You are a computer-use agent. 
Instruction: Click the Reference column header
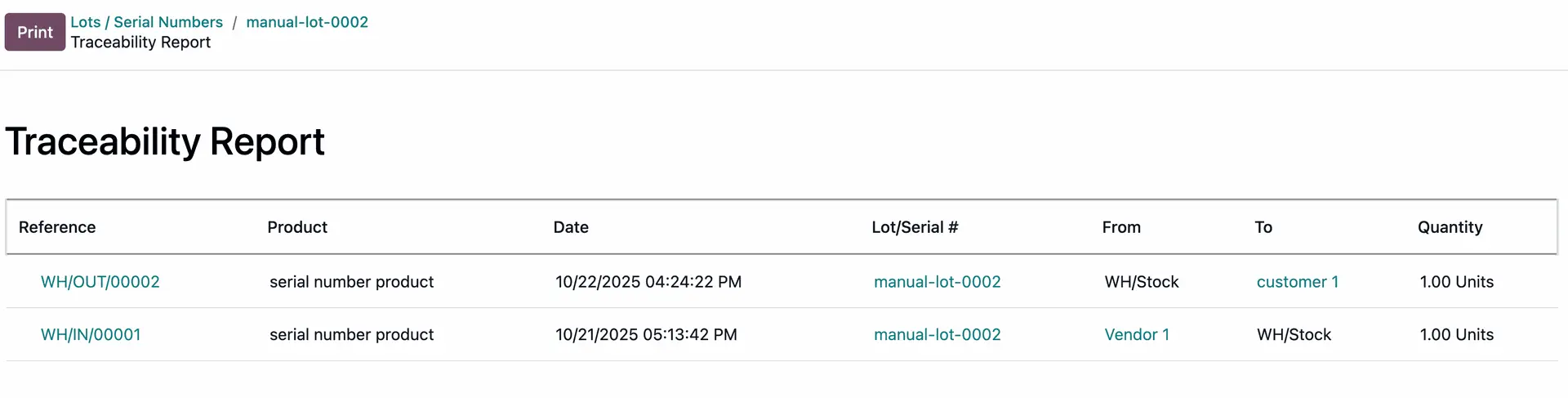(x=57, y=227)
